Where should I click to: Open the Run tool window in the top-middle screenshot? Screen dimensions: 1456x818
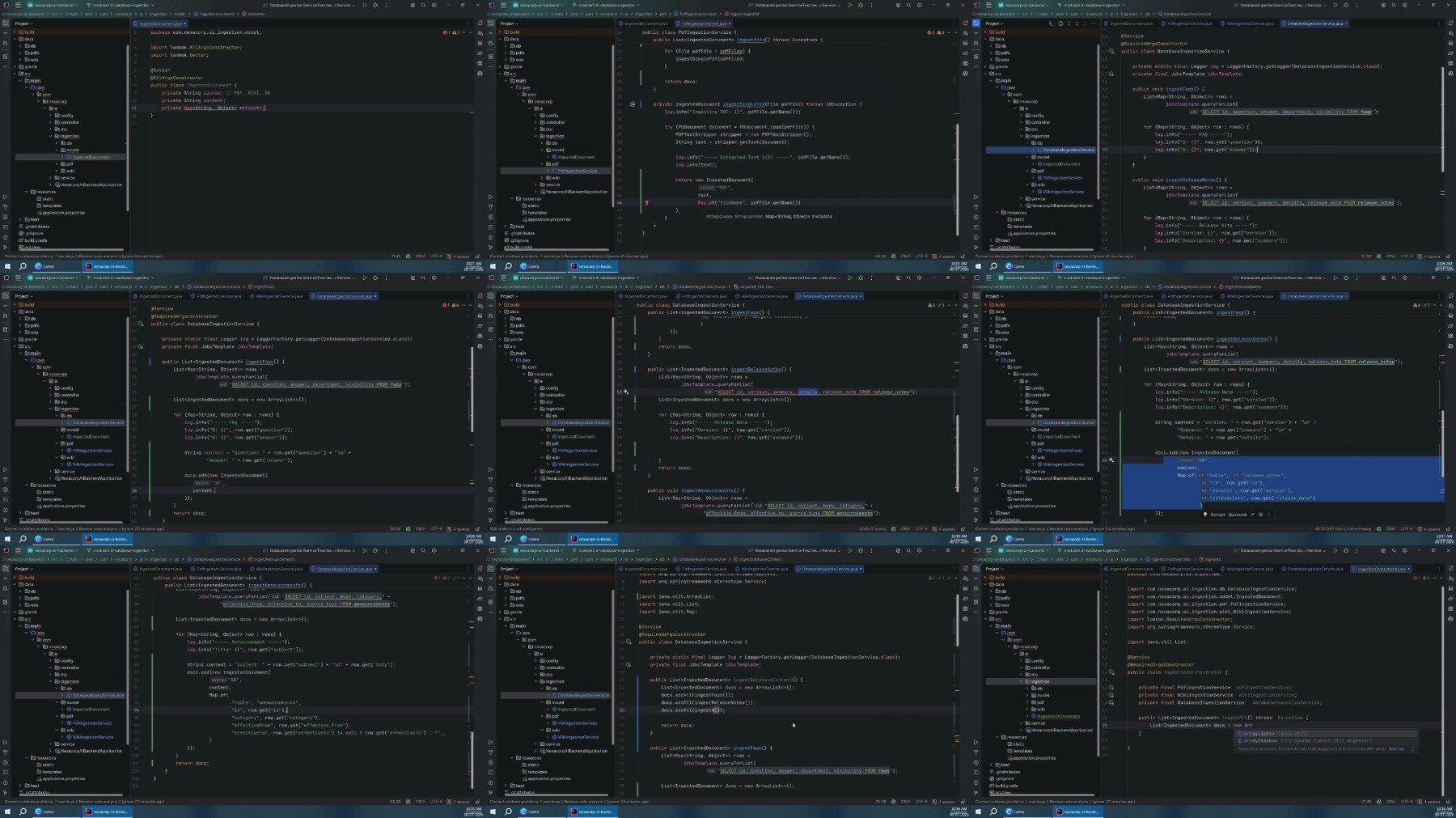490,197
